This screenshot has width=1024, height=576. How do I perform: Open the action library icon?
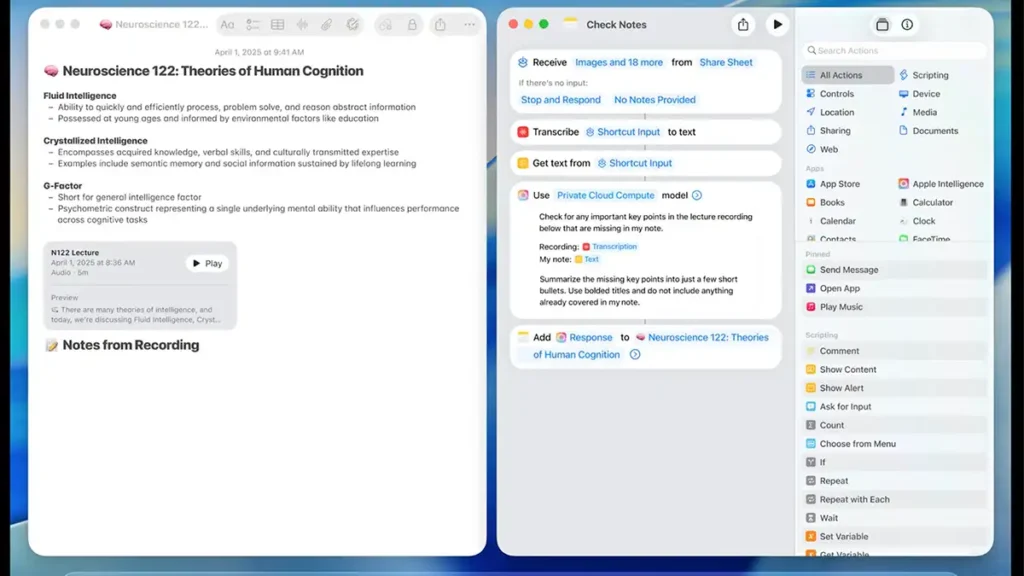882,25
